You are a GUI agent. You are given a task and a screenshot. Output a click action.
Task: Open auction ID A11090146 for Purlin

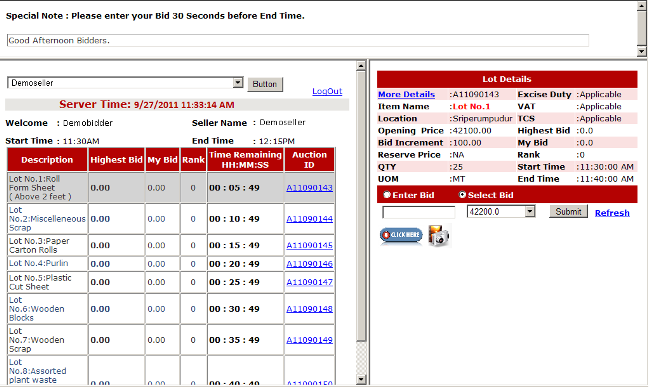click(309, 264)
